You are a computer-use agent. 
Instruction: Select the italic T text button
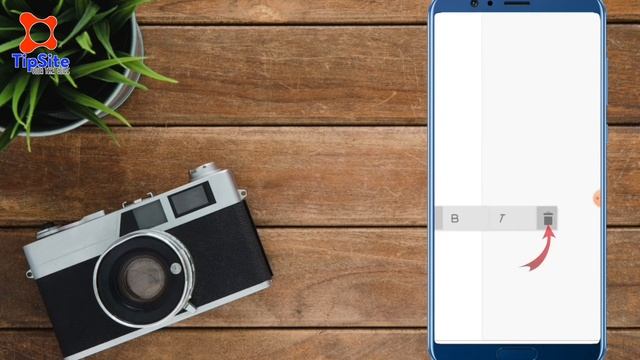[x=502, y=218]
